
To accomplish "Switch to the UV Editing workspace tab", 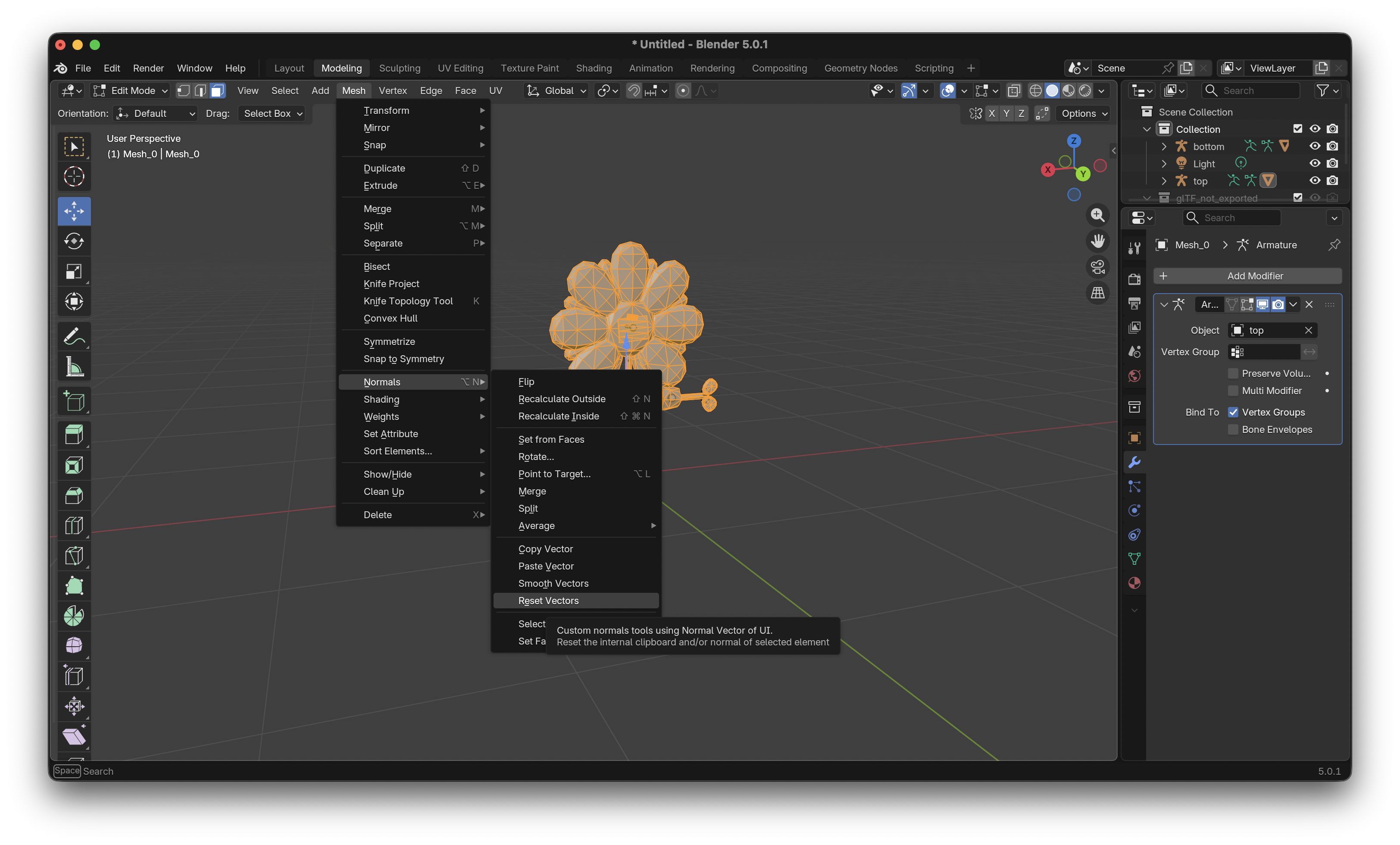I will pyautogui.click(x=460, y=68).
